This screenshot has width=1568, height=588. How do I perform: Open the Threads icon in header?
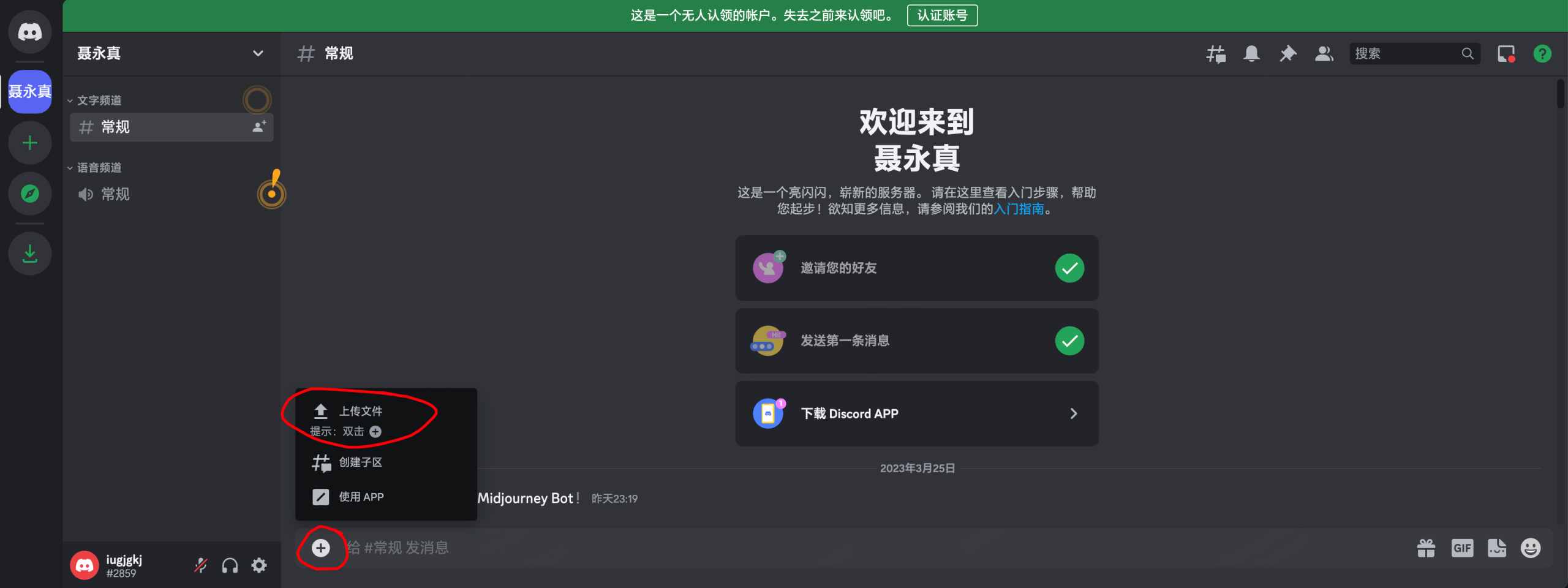[1216, 54]
